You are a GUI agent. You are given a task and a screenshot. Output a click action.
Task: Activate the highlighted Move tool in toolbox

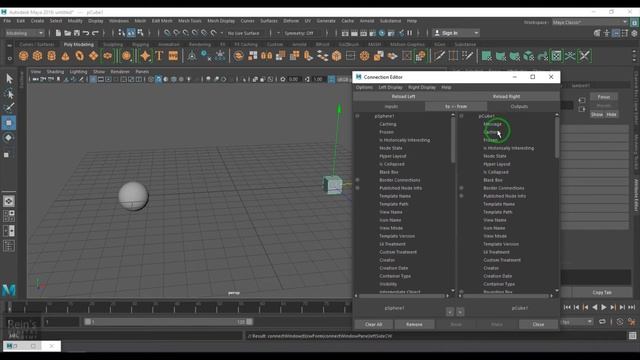9,123
